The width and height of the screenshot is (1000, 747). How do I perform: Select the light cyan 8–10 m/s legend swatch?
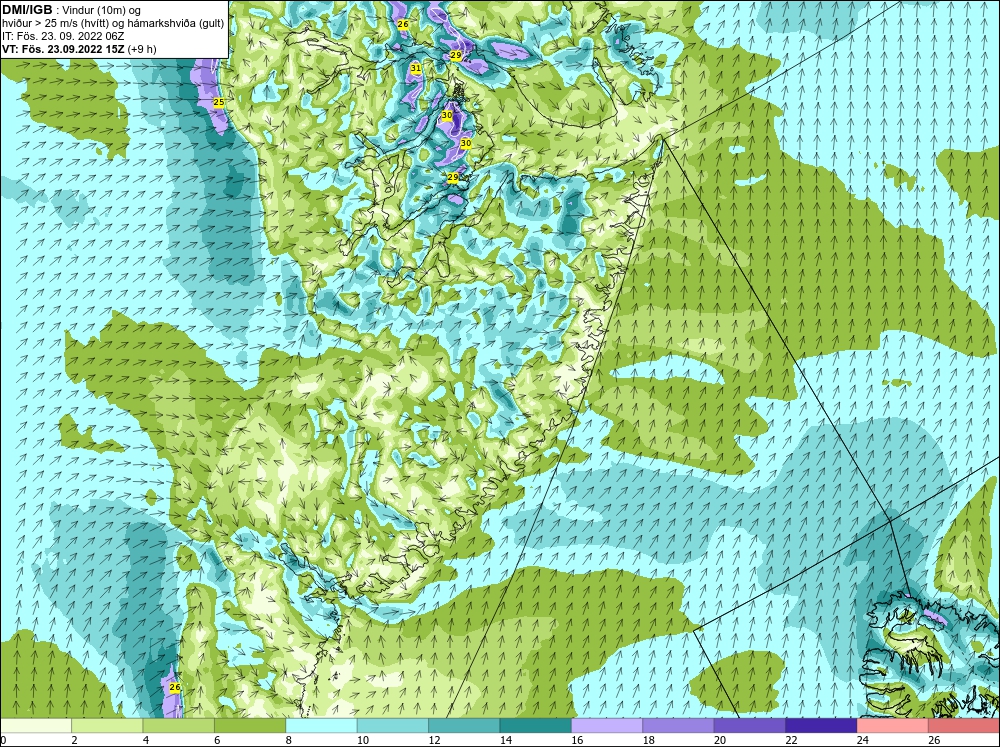(321, 725)
